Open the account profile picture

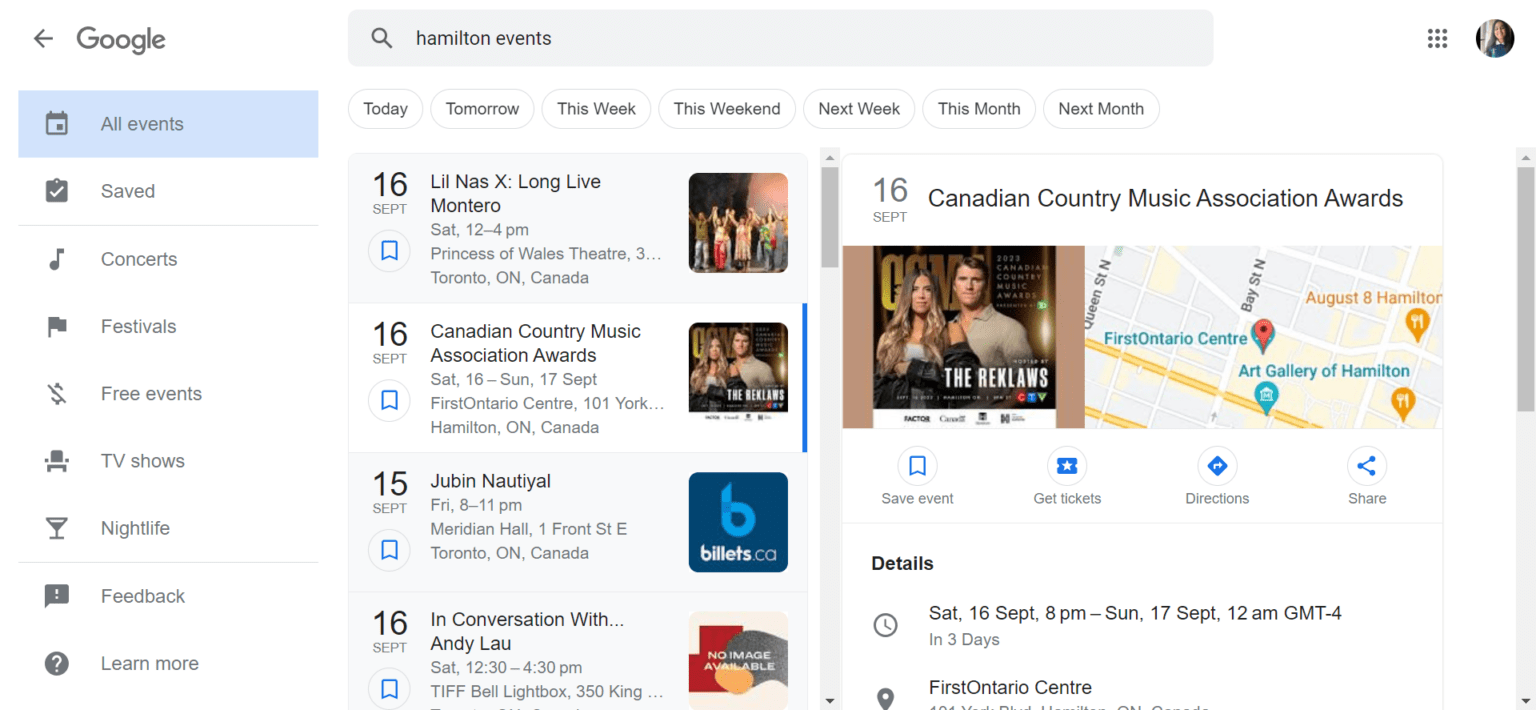[x=1494, y=39]
